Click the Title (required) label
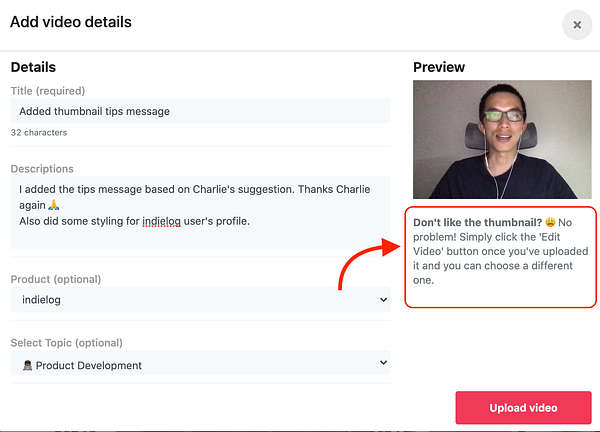Image resolution: width=600 pixels, height=432 pixels. point(48,91)
